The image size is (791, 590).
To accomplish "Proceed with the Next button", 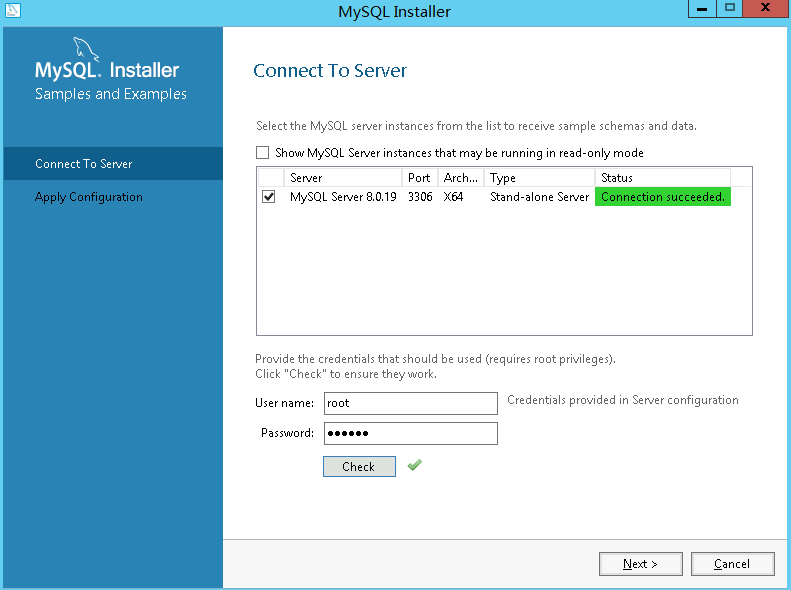I will pos(641,564).
